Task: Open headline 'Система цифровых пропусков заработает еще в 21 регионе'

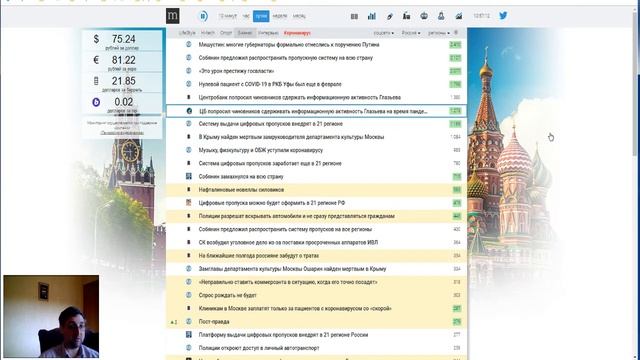Action: click(x=270, y=163)
